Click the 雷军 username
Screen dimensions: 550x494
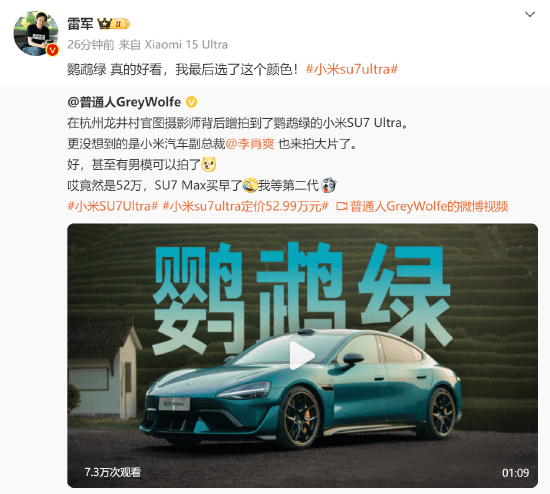click(x=80, y=24)
